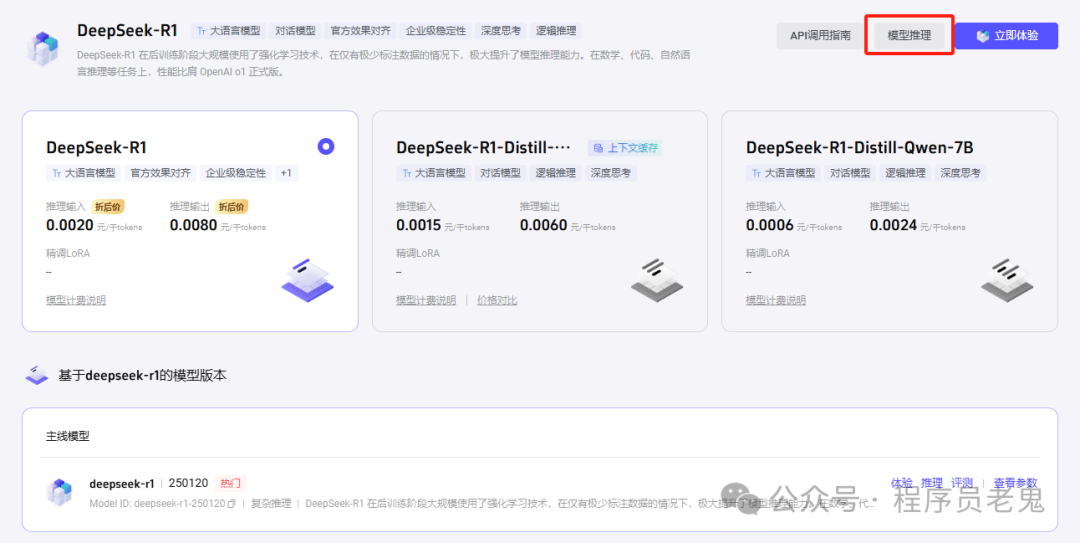Click the 立即体验 button
Image resolution: width=1080 pixels, height=543 pixels.
(1006, 36)
